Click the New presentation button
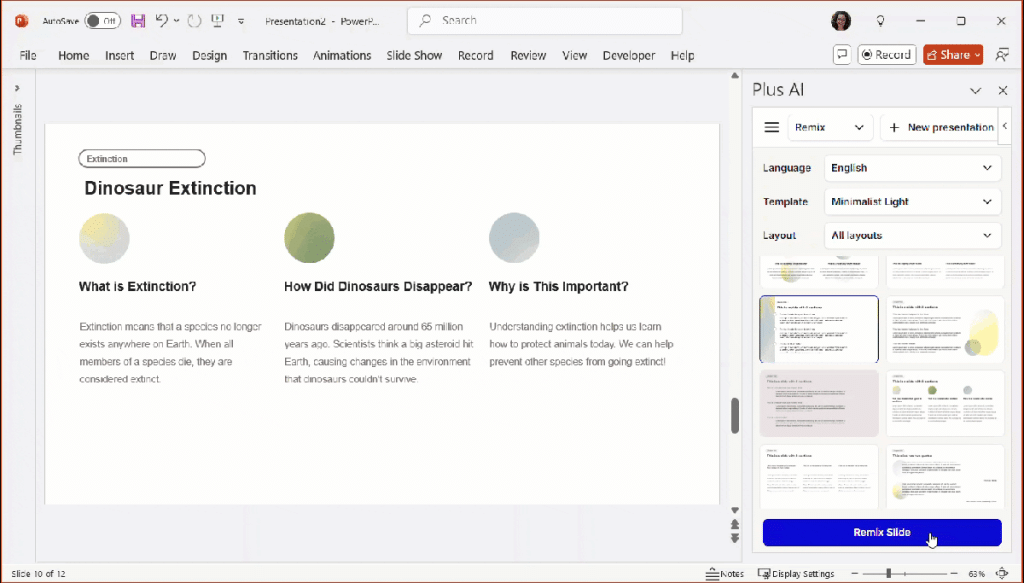The width and height of the screenshot is (1024, 583). pyautogui.click(x=940, y=128)
